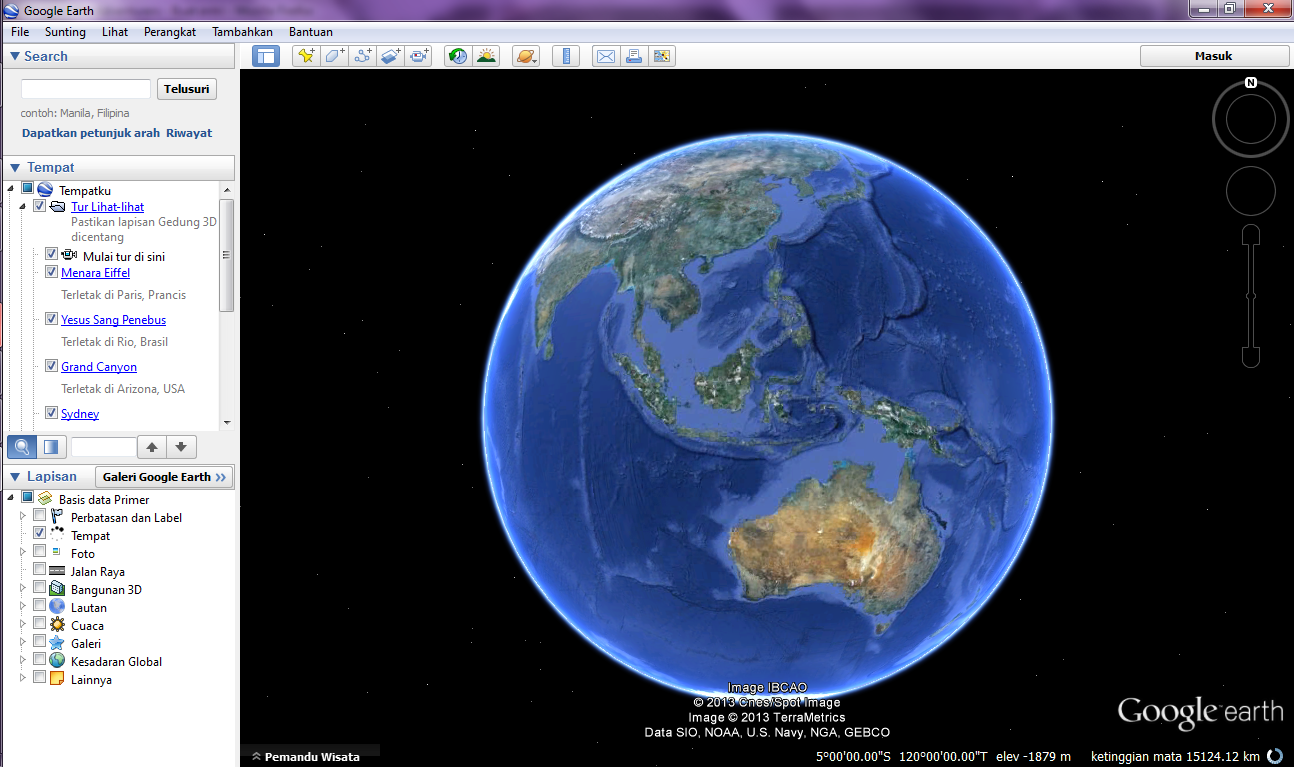
Task: Click the zoom-out end of zoom slider
Action: [x=1251, y=356]
